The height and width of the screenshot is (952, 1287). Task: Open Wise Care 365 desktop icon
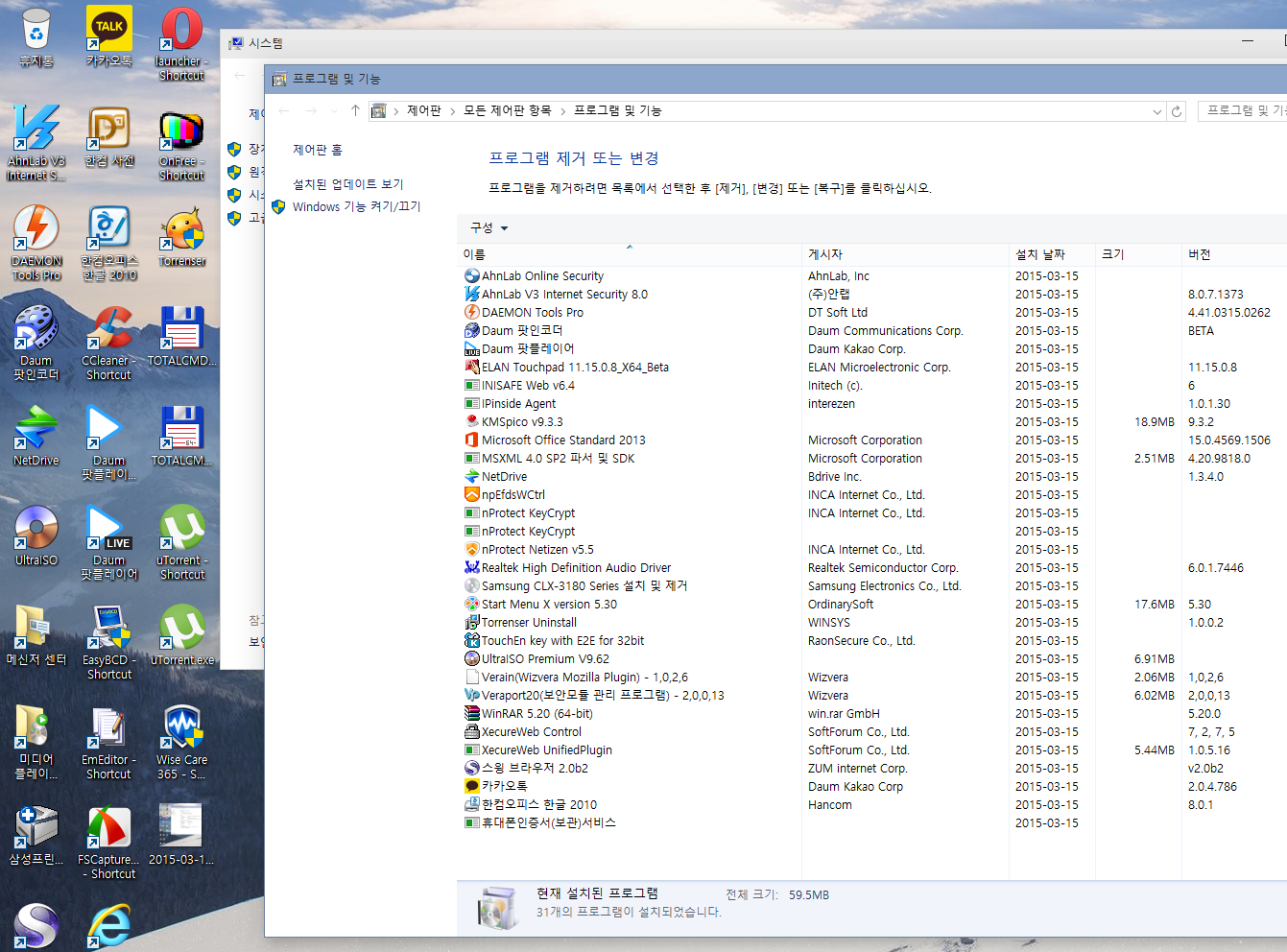[x=181, y=741]
